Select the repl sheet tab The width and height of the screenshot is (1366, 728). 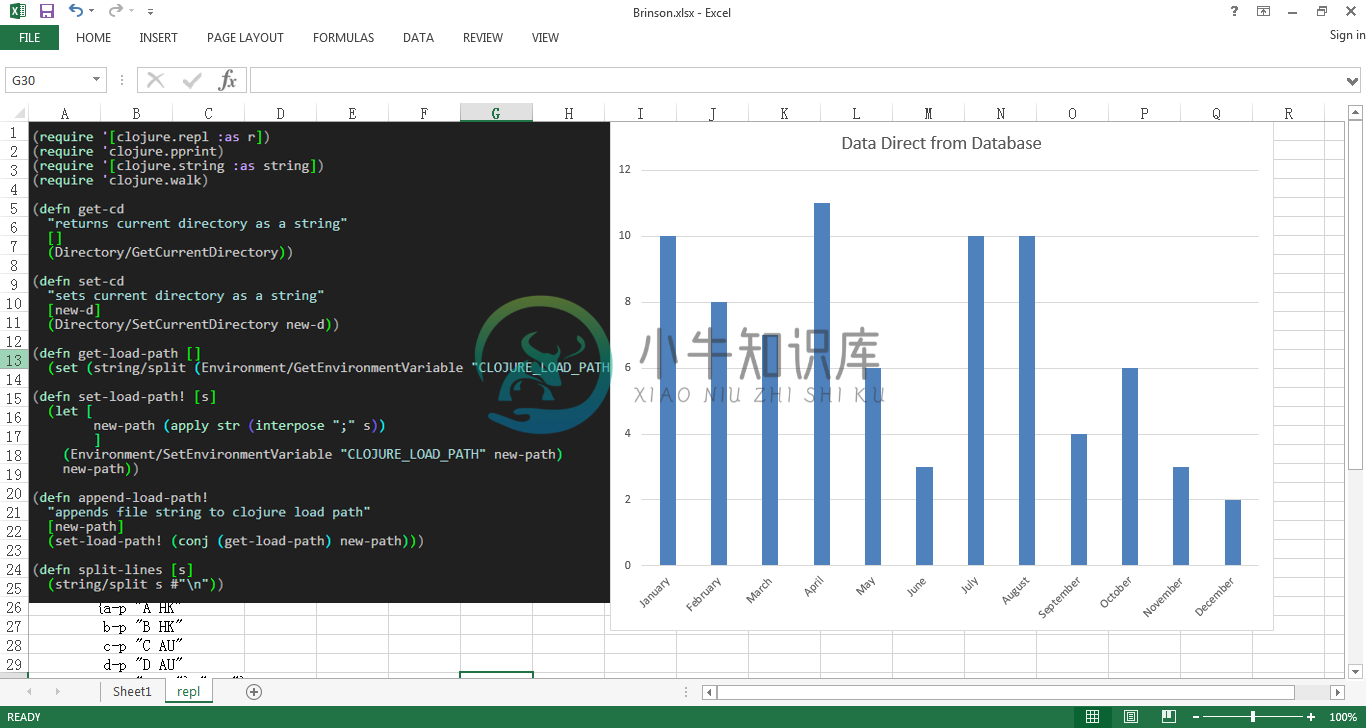tap(188, 691)
